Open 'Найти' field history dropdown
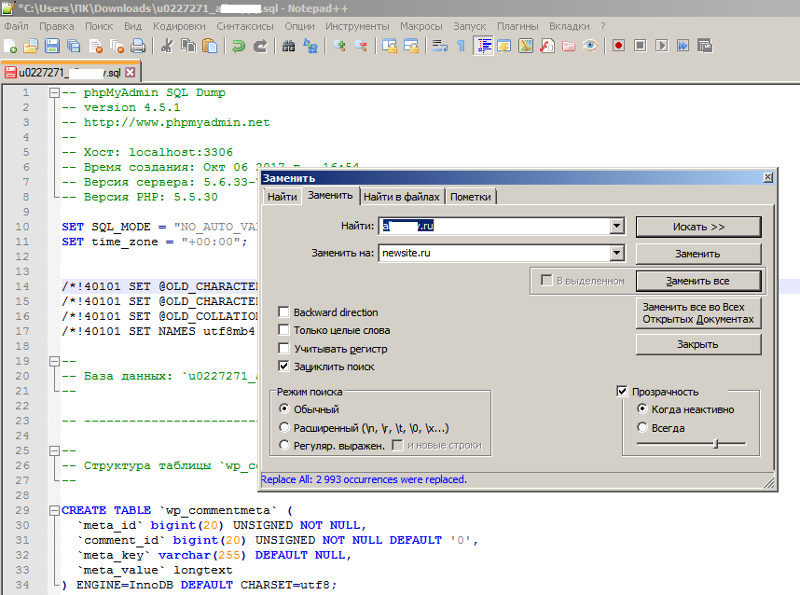This screenshot has height=595, width=800. pyautogui.click(x=617, y=226)
